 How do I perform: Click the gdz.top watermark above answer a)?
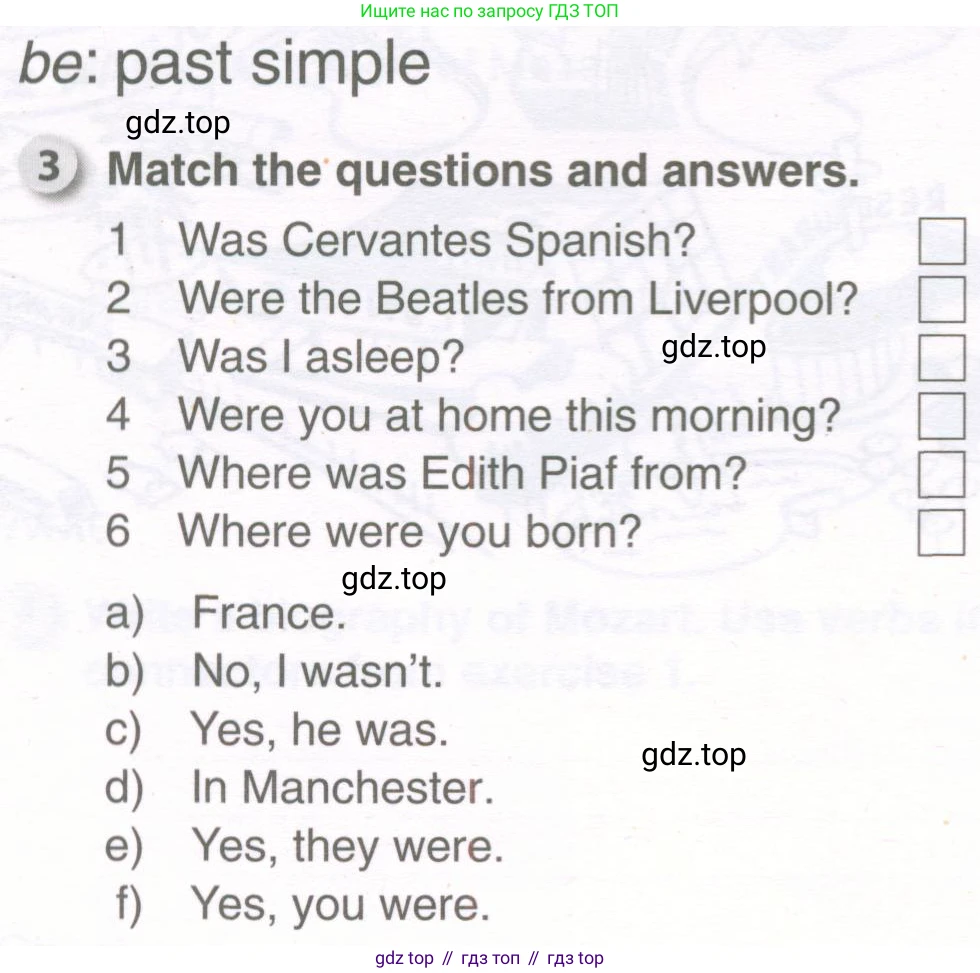394,579
